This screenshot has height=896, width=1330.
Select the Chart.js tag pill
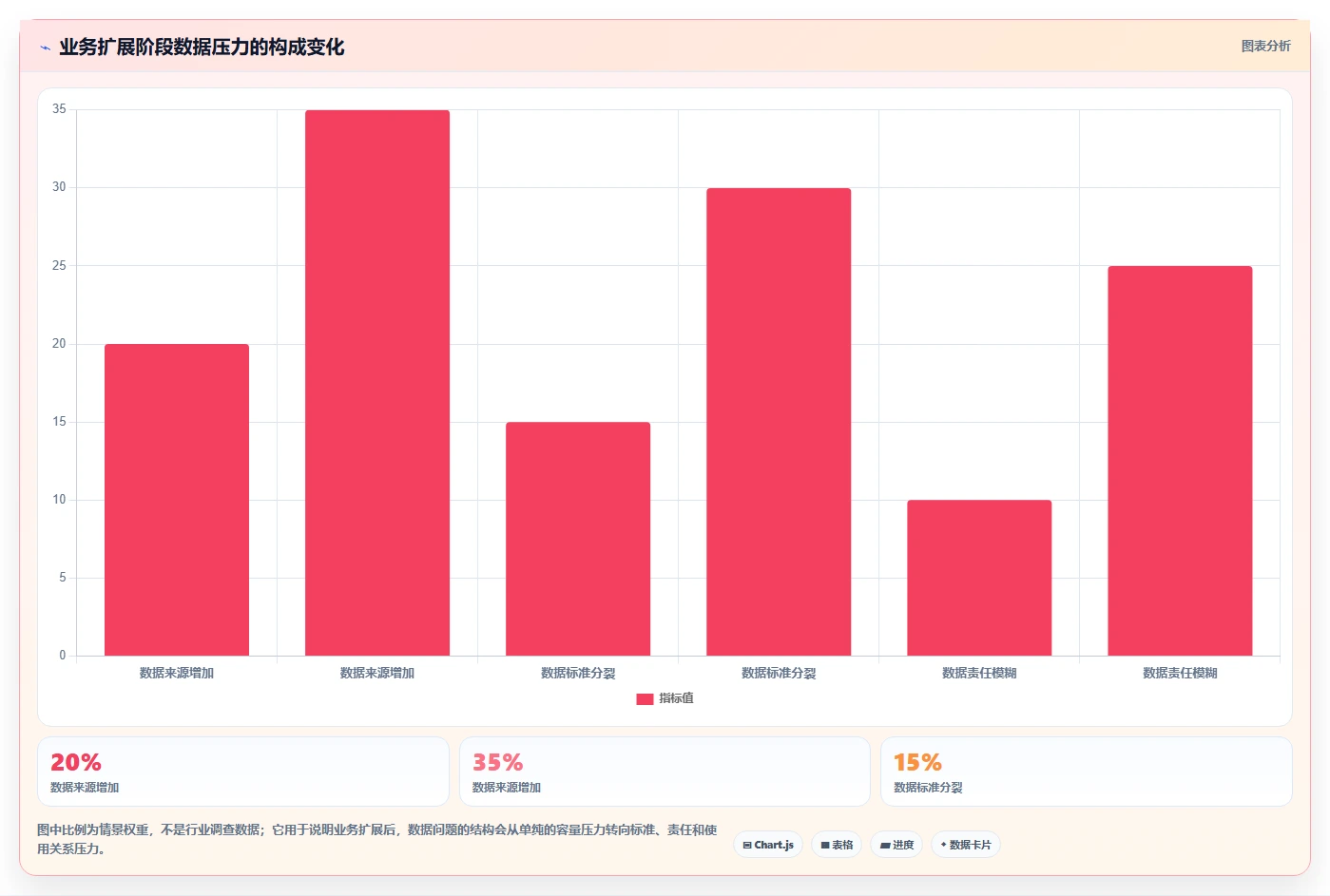coord(768,845)
